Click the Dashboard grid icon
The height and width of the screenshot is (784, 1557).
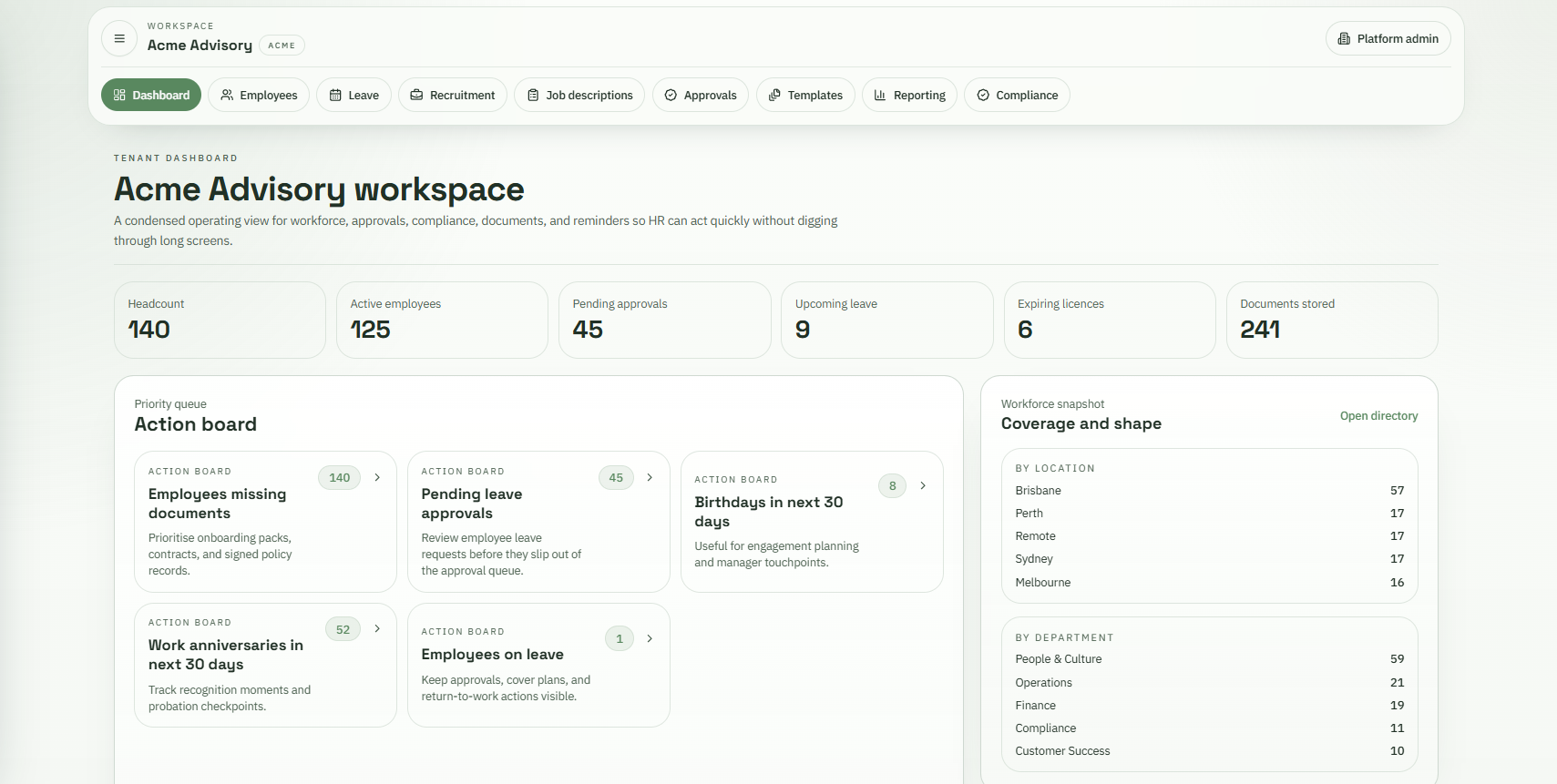point(119,95)
